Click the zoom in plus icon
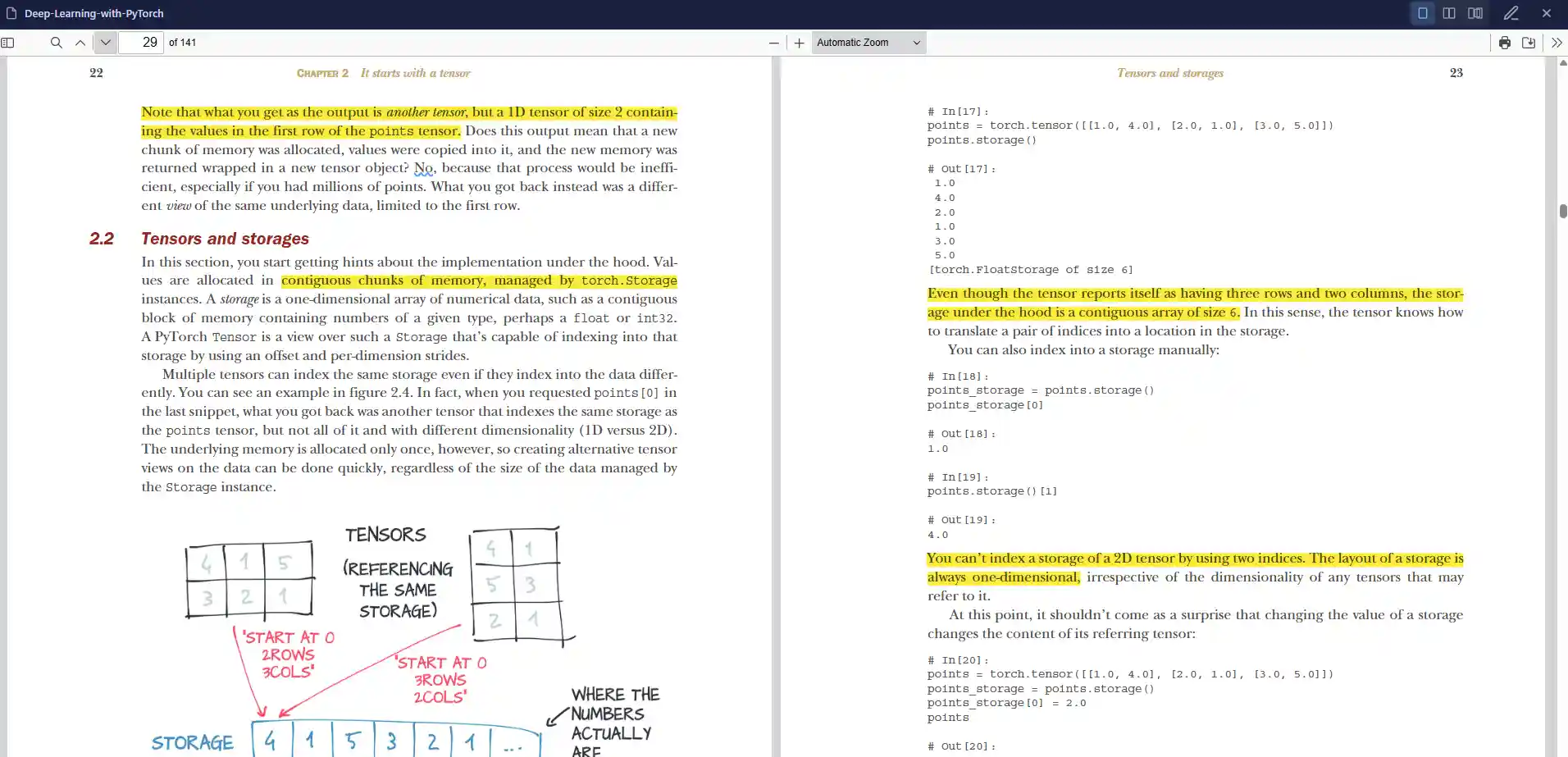The image size is (1568, 757). point(800,43)
